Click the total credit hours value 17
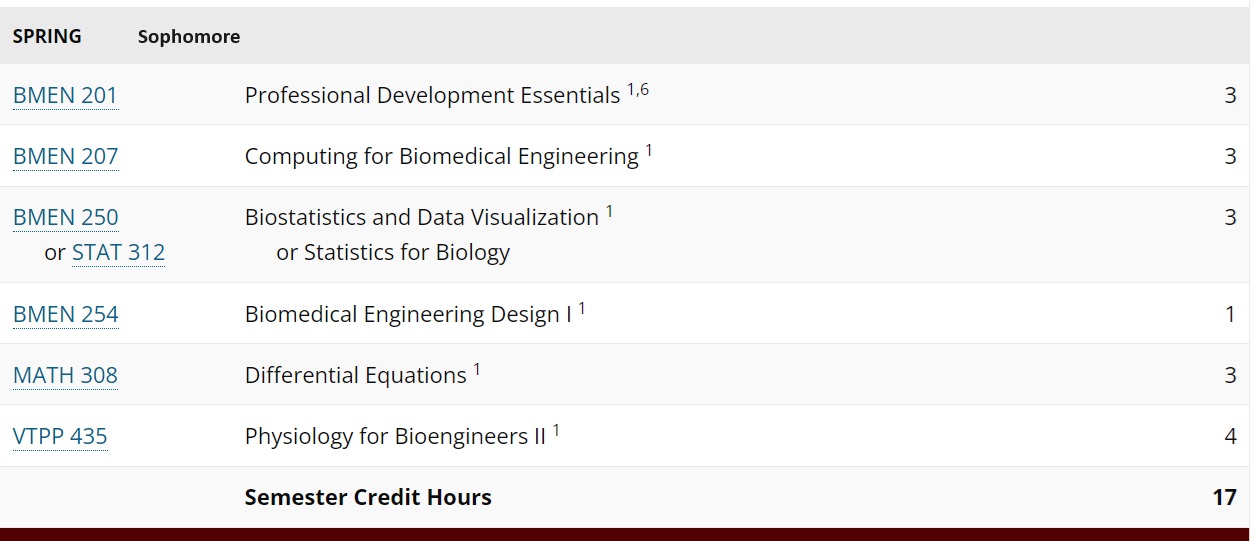Screen dimensions: 1259x541 (1224, 497)
